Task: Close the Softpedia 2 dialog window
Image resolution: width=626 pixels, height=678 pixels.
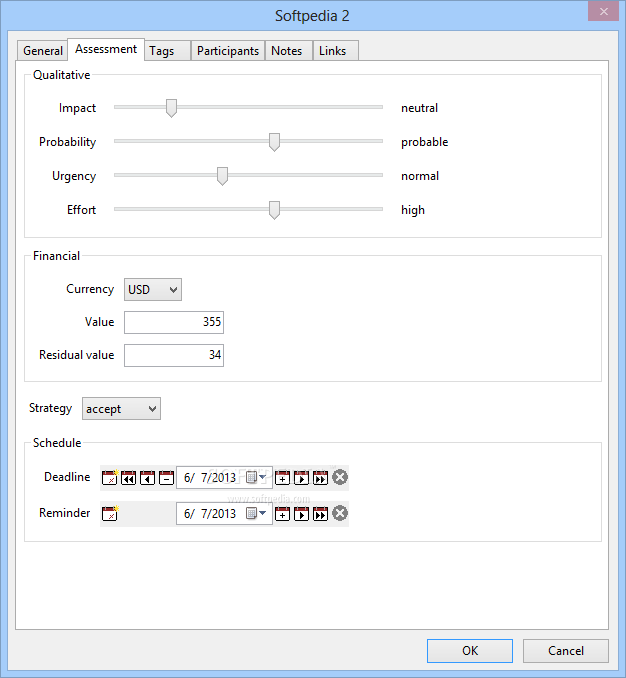Action: pyautogui.click(x=604, y=11)
